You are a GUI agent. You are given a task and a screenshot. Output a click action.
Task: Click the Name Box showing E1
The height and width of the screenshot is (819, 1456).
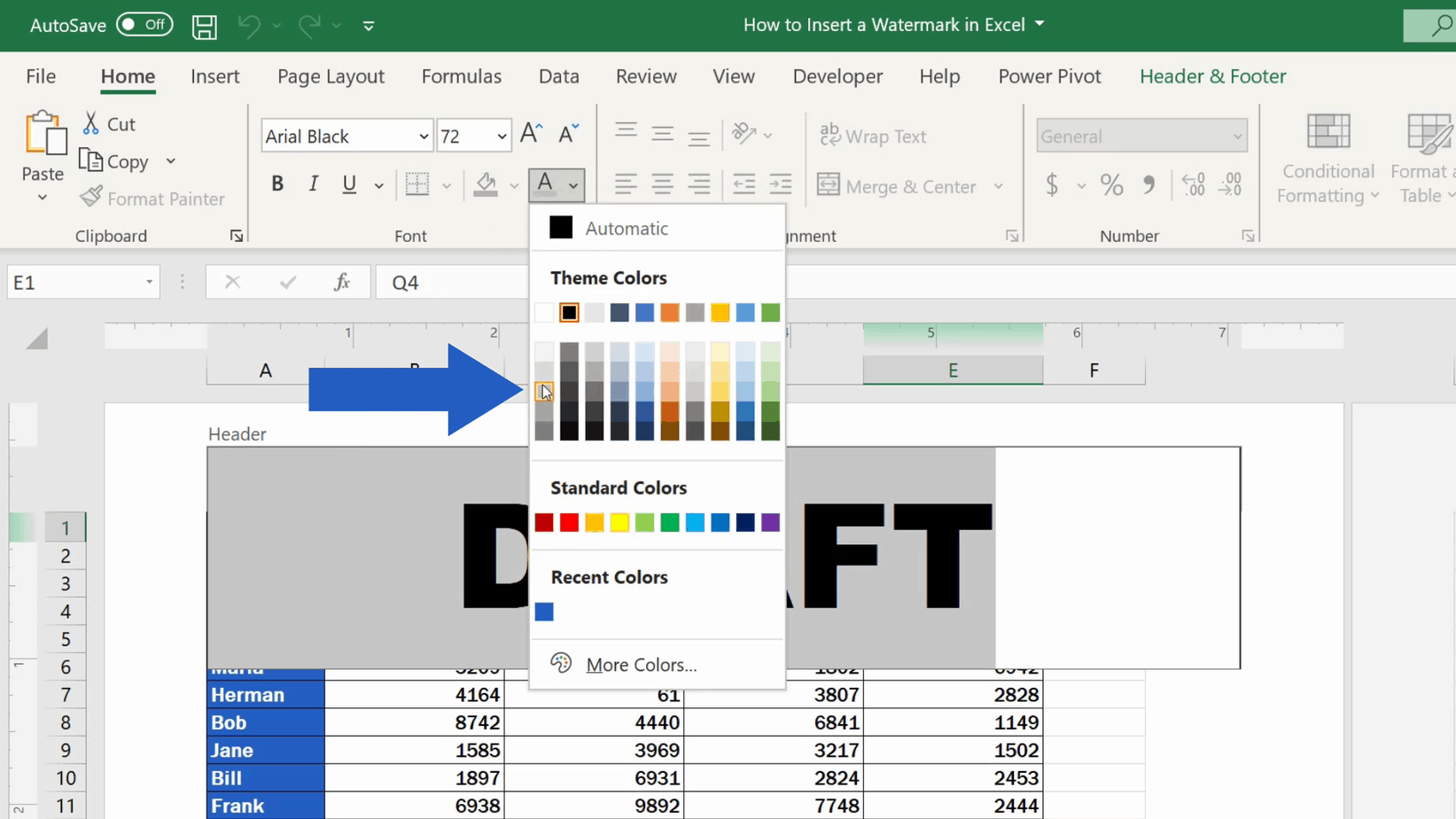[71, 283]
